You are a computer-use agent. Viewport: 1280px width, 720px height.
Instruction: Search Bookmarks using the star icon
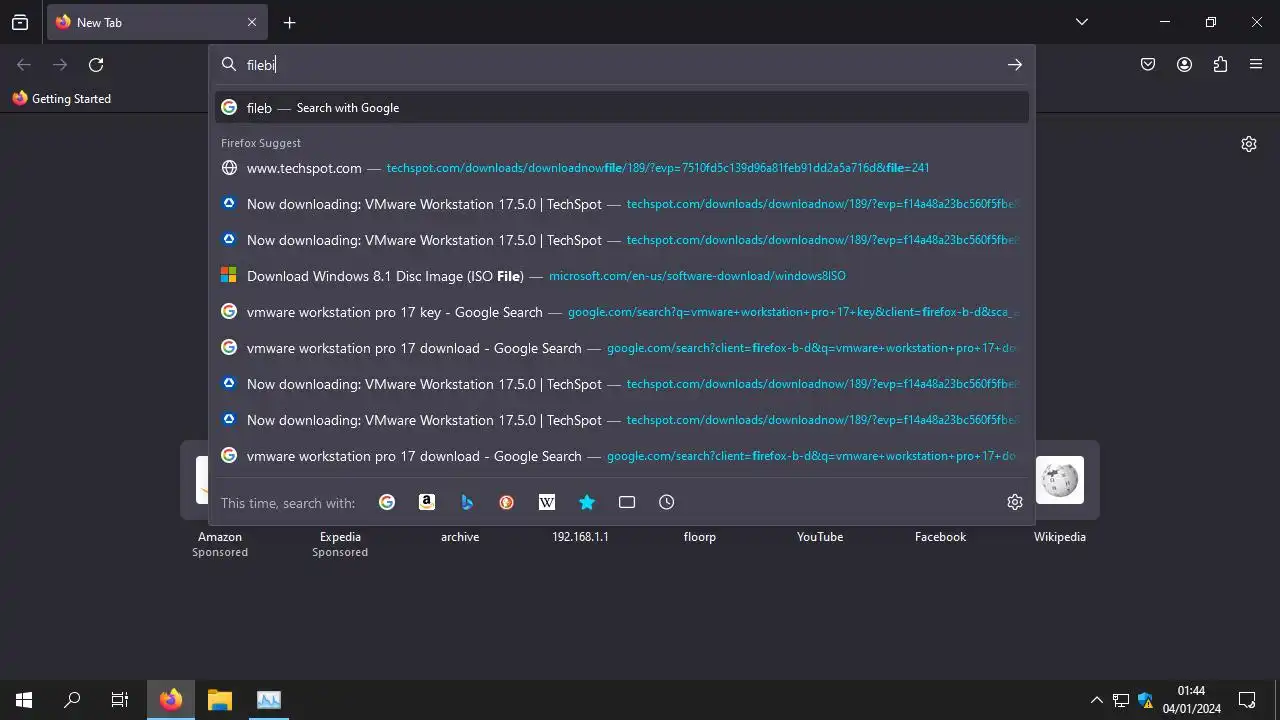[587, 502]
